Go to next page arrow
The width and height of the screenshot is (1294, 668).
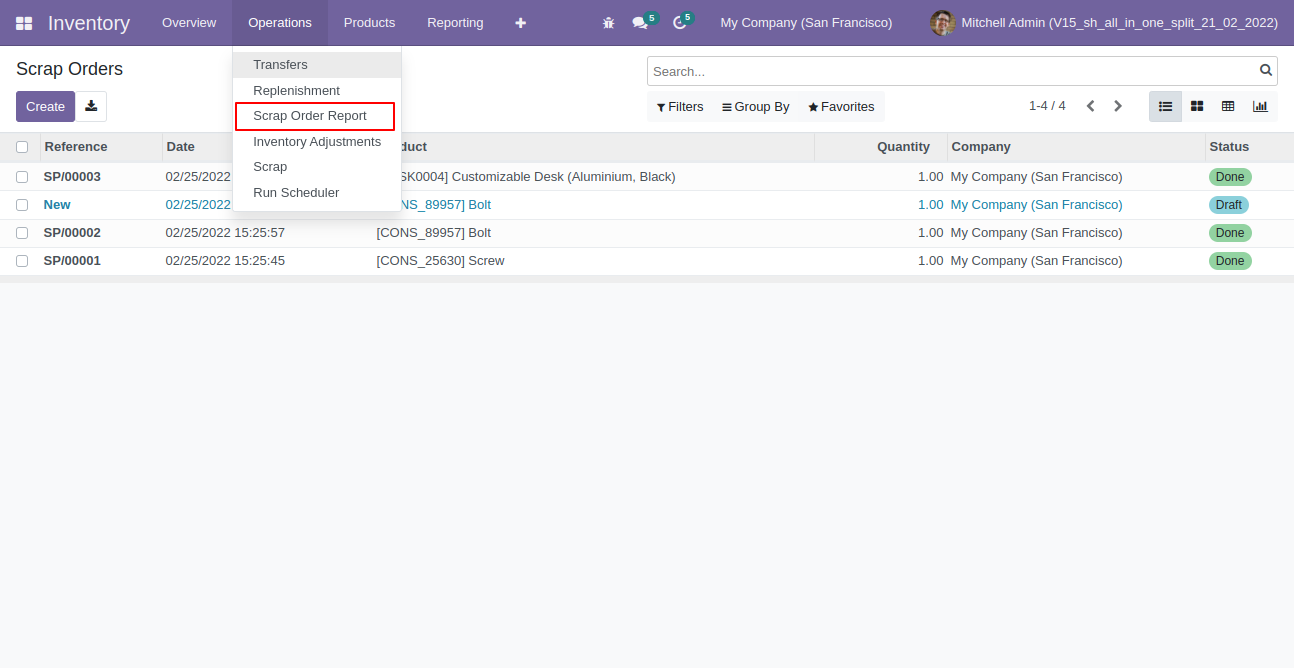coord(1118,106)
